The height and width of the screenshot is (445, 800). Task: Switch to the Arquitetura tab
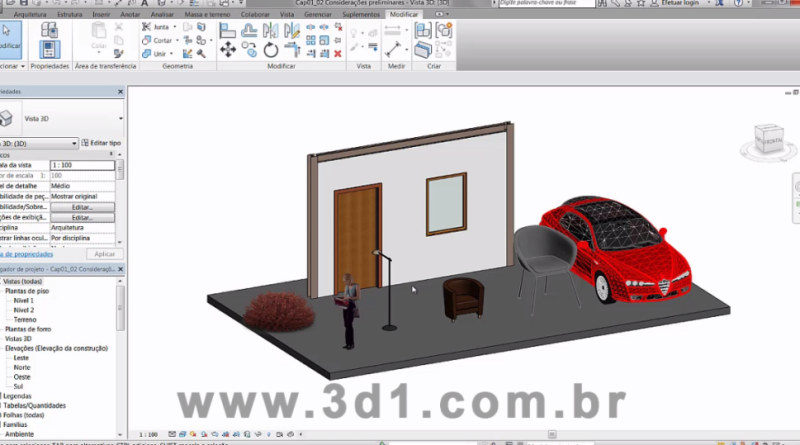(x=30, y=14)
